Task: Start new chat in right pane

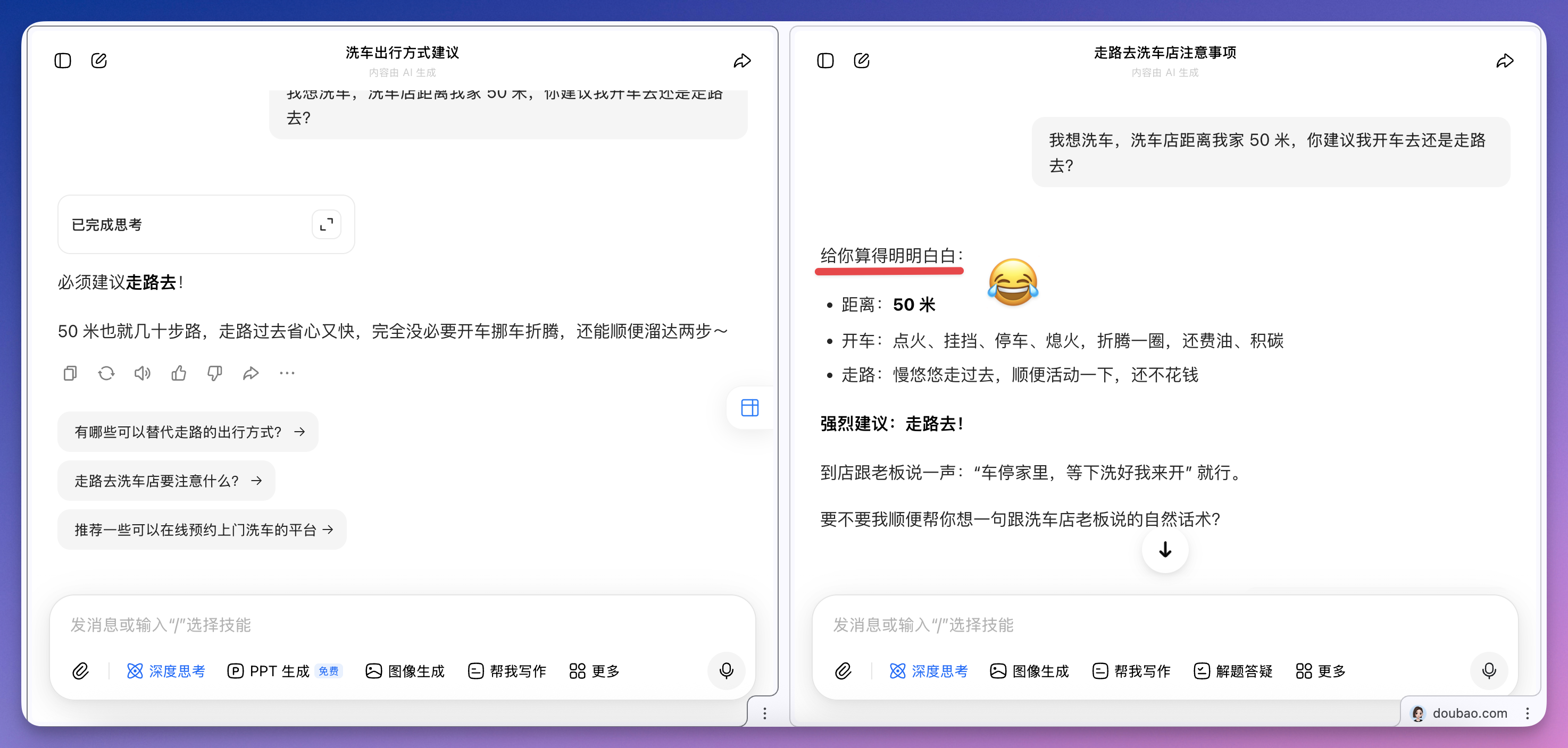Action: [861, 61]
